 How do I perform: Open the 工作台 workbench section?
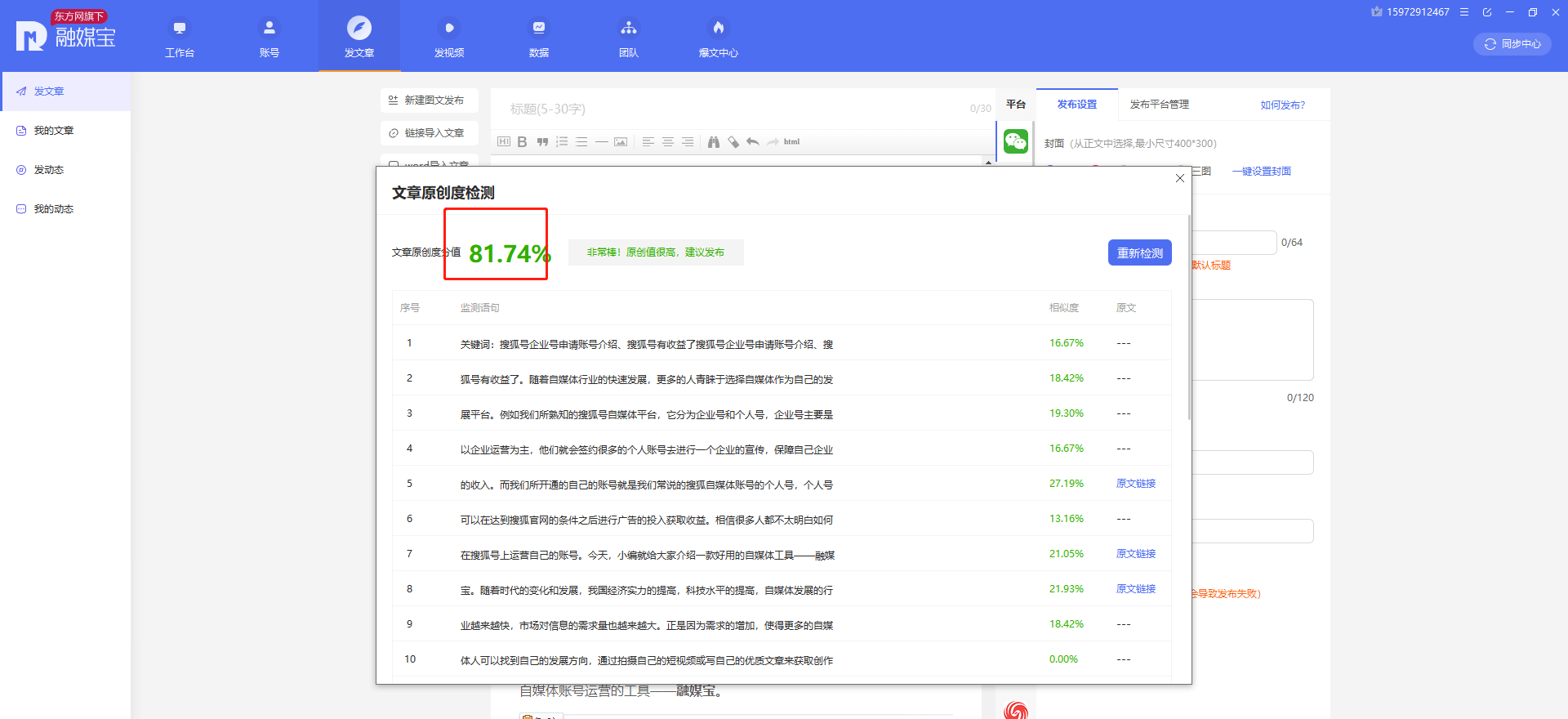[180, 38]
